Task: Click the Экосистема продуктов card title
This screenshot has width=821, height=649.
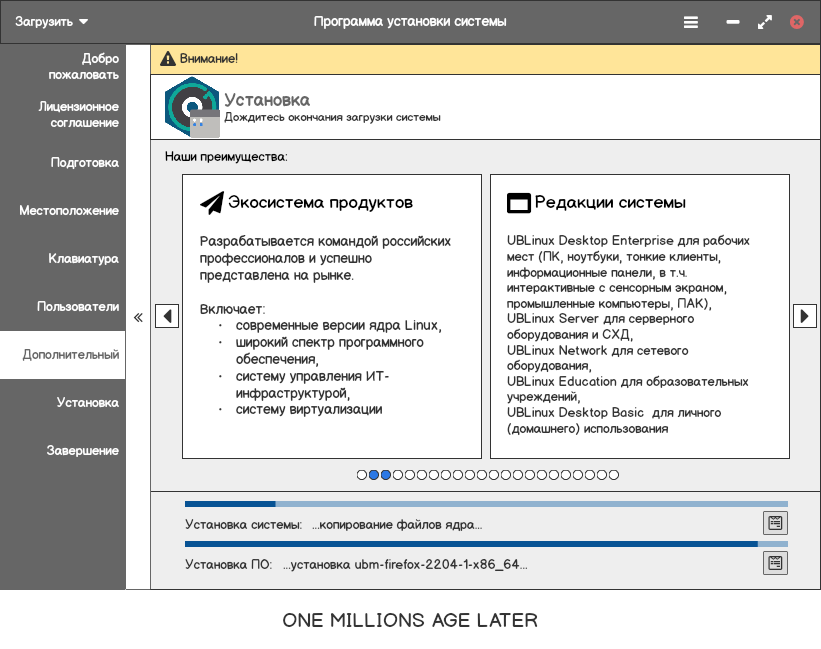Action: [320, 203]
